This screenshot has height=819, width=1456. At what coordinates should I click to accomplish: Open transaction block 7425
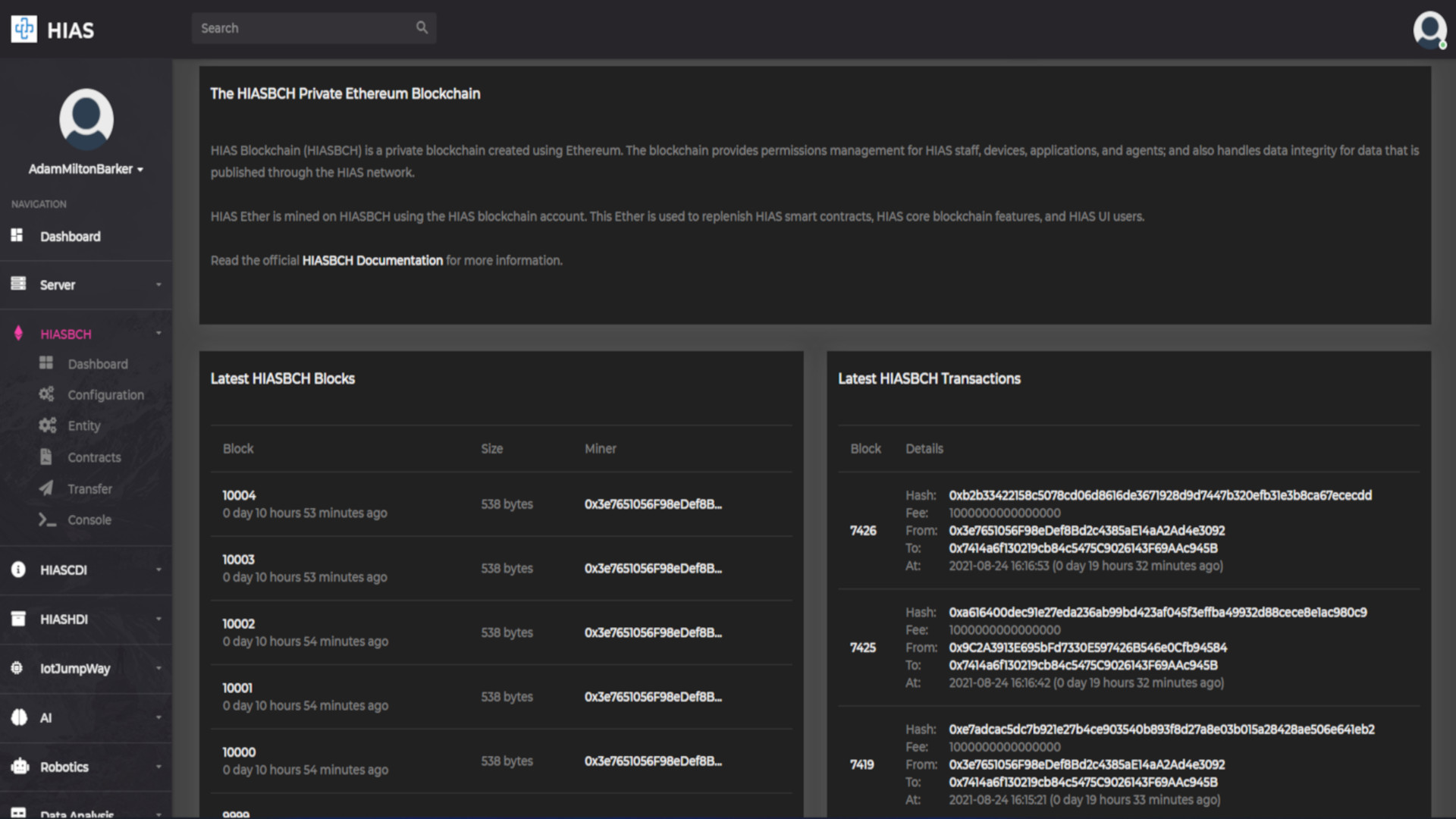point(863,647)
